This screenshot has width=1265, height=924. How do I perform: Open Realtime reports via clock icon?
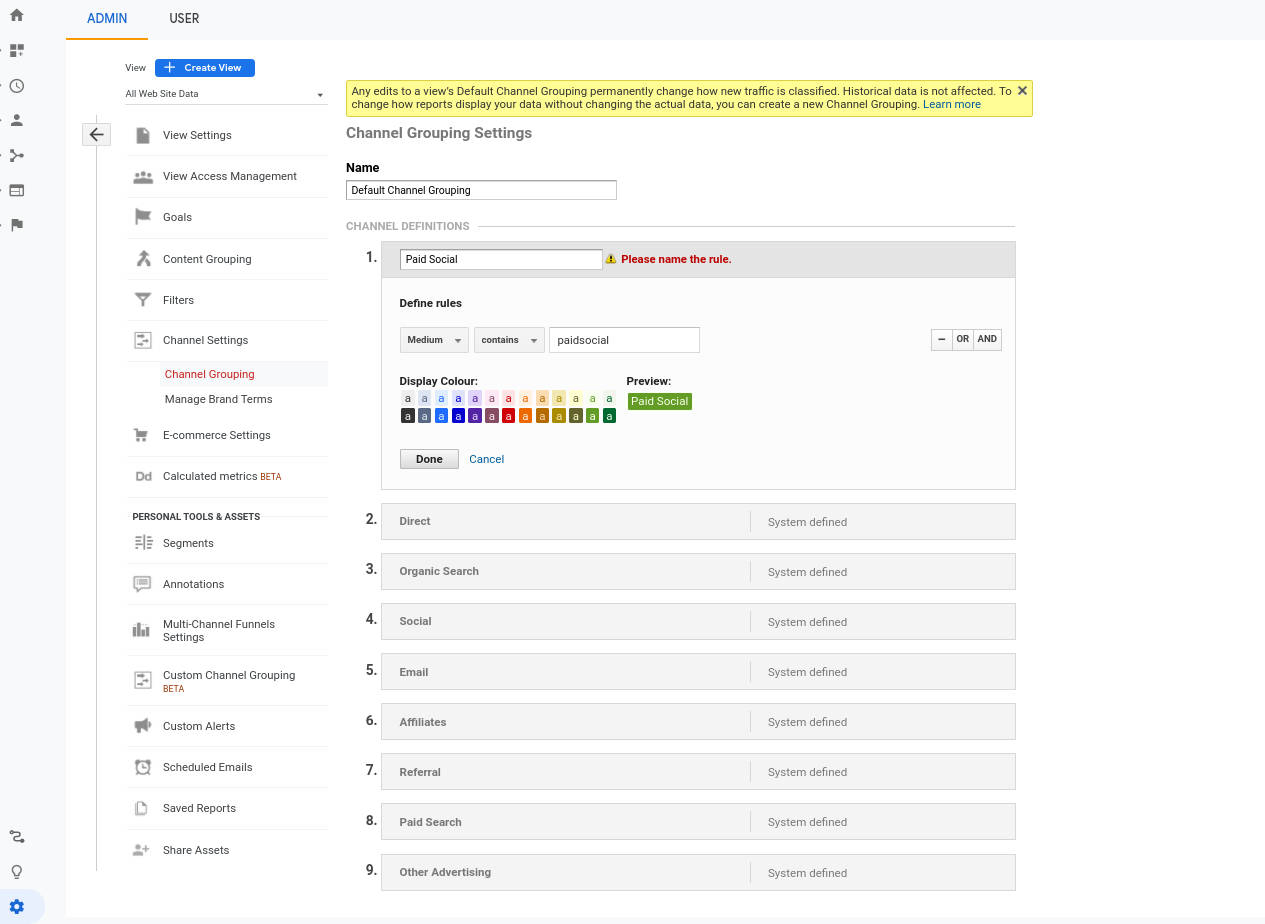pyautogui.click(x=17, y=86)
